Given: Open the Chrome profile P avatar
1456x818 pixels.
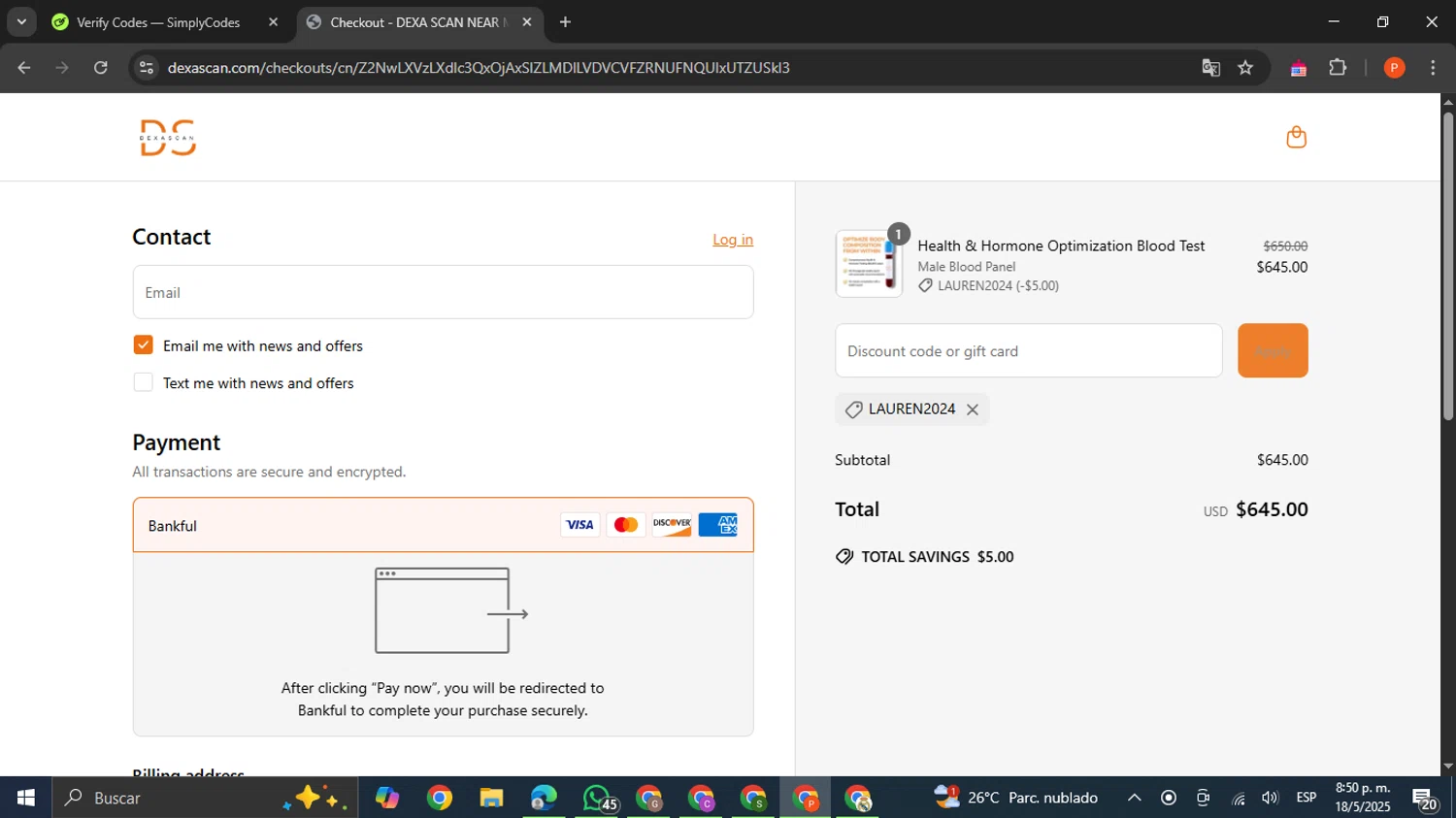Looking at the screenshot, I should [1395, 68].
